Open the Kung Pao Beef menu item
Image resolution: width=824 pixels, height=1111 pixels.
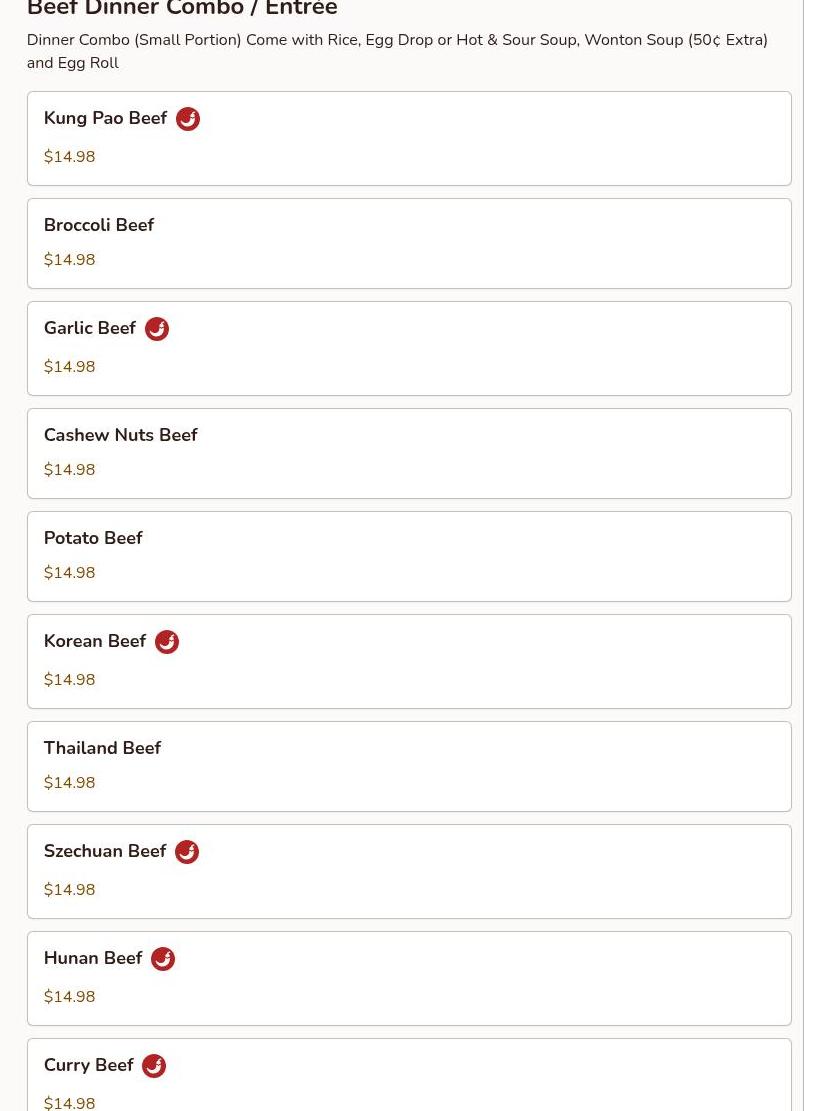(409, 138)
